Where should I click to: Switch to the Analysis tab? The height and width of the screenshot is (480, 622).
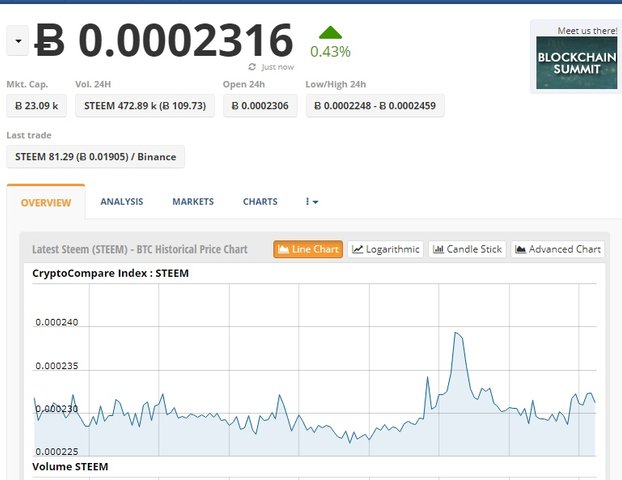(122, 202)
